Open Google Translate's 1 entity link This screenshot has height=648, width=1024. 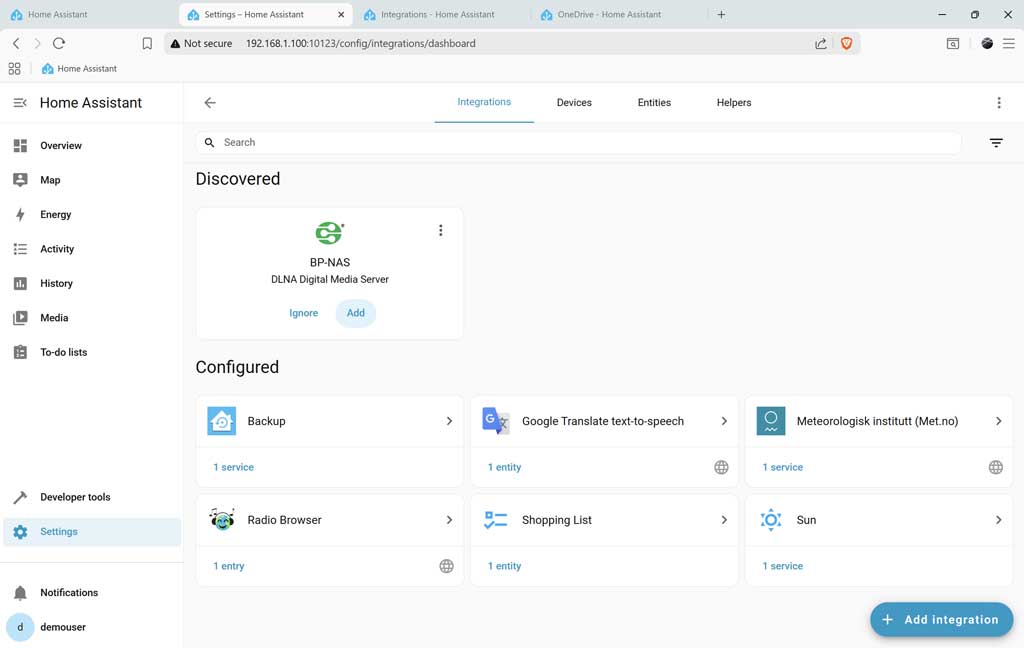504,467
